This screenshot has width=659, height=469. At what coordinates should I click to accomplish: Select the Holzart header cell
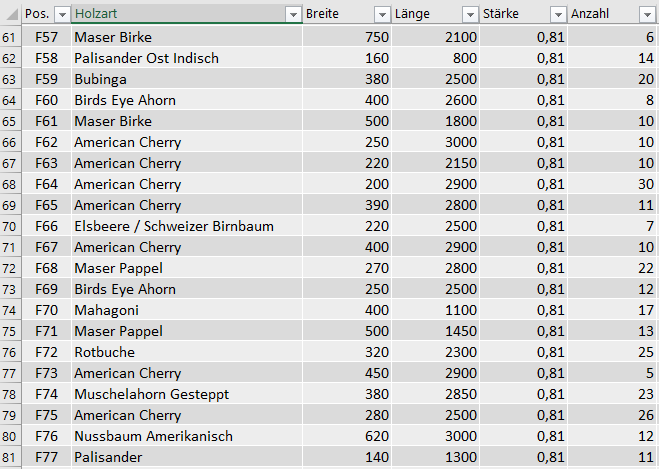click(x=187, y=14)
